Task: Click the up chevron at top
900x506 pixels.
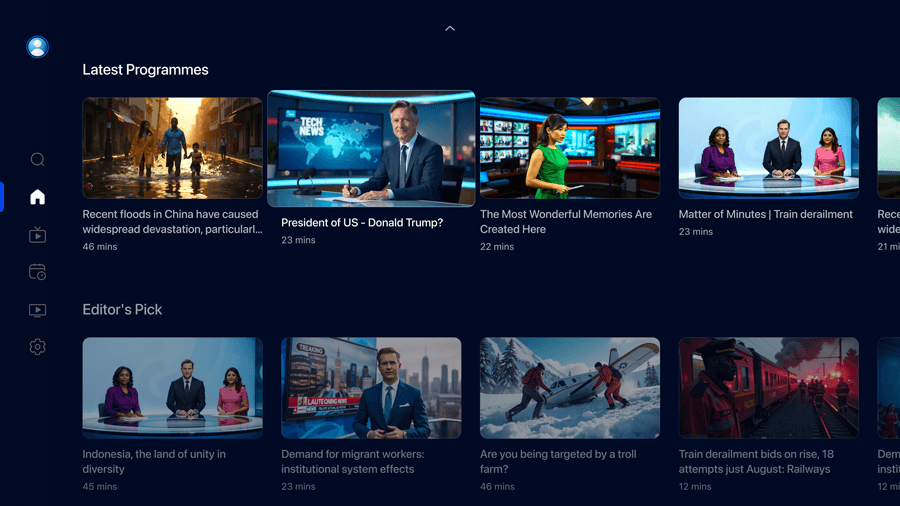Action: click(450, 28)
